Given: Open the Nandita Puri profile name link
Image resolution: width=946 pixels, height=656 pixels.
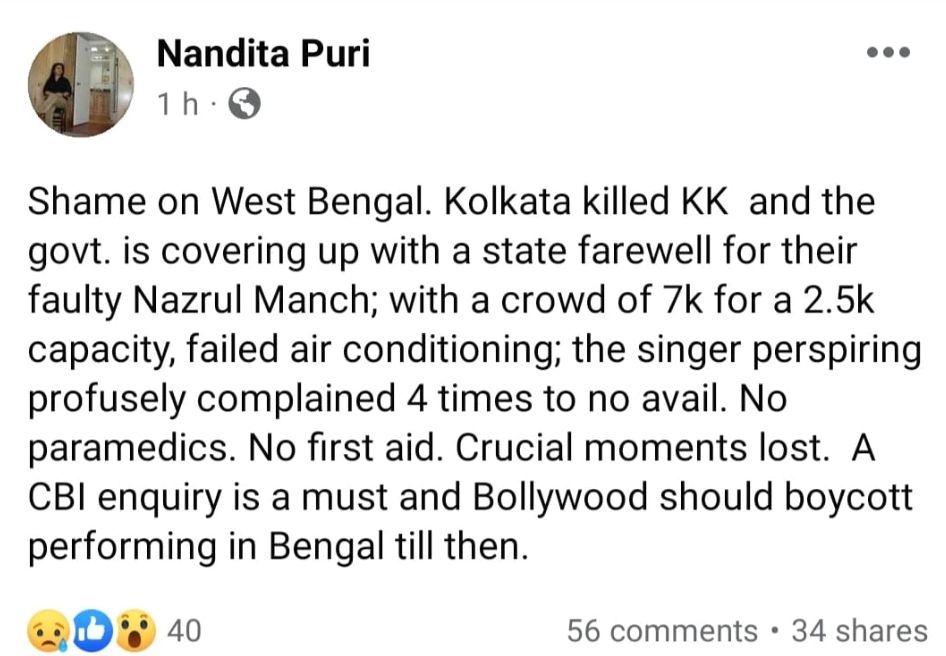Looking at the screenshot, I should point(263,54).
